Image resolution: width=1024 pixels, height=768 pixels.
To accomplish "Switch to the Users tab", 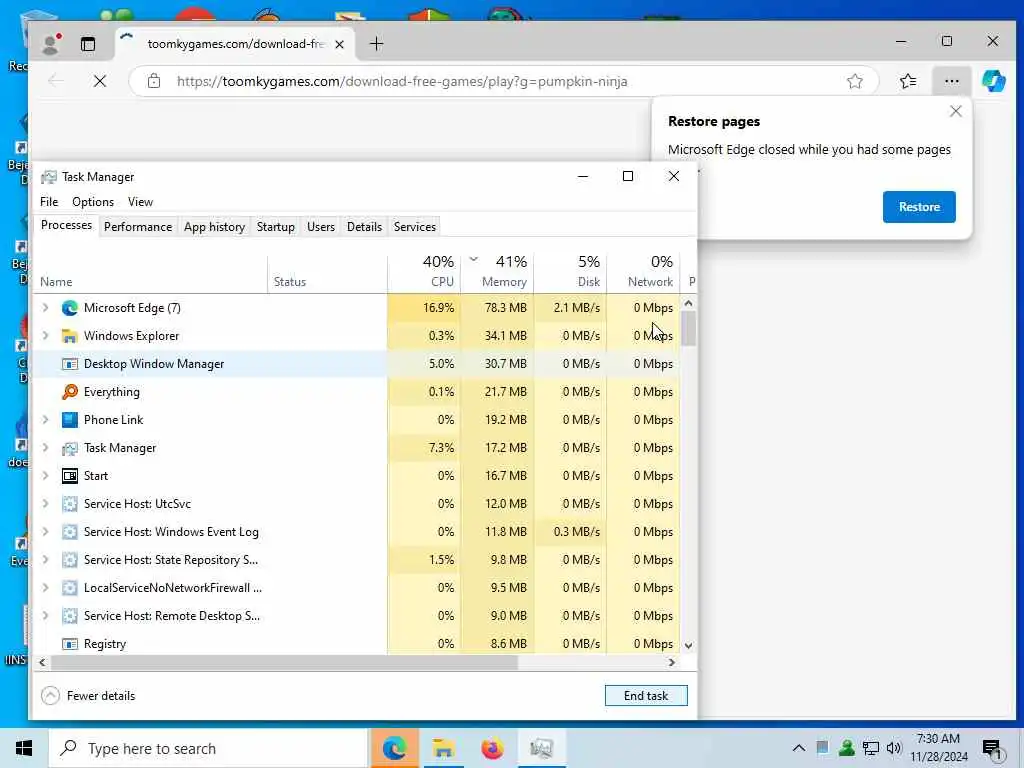I will [x=321, y=227].
